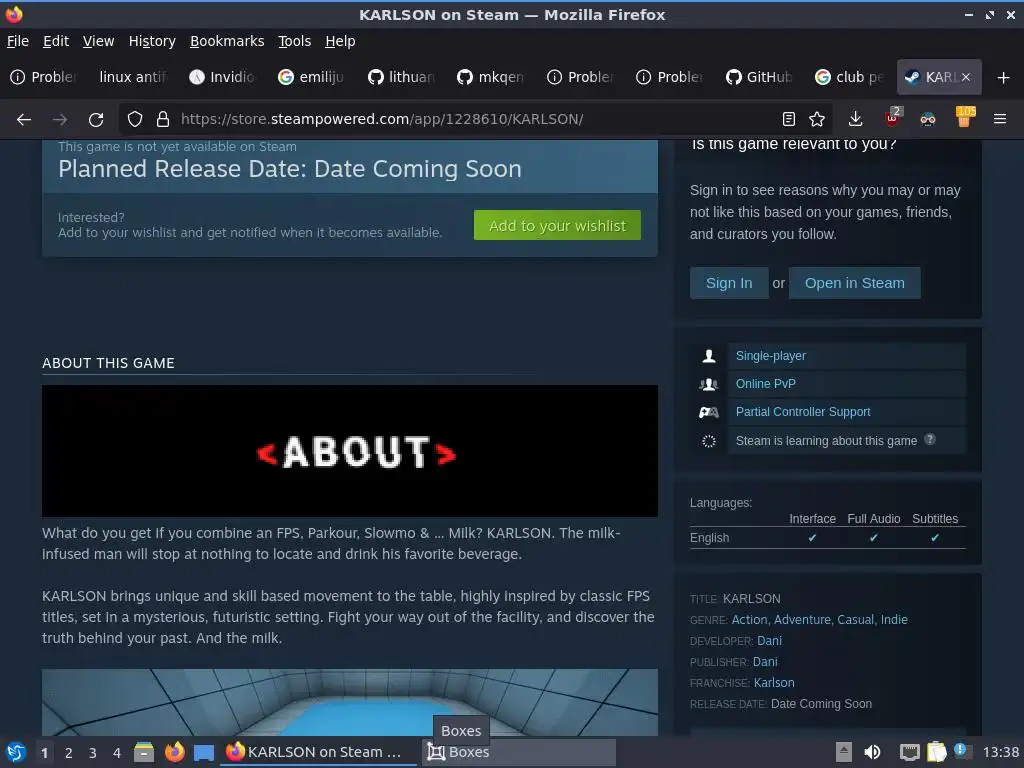This screenshot has height=768, width=1024.
Task: Click the Steam help question mark icon
Action: point(930,440)
